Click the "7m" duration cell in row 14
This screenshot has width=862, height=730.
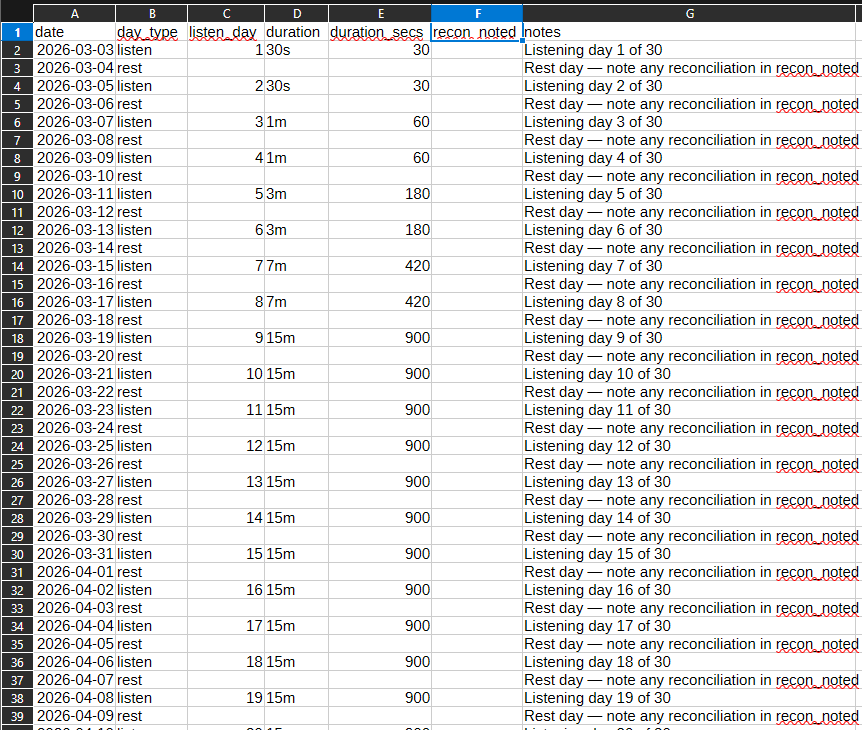[x=295, y=266]
